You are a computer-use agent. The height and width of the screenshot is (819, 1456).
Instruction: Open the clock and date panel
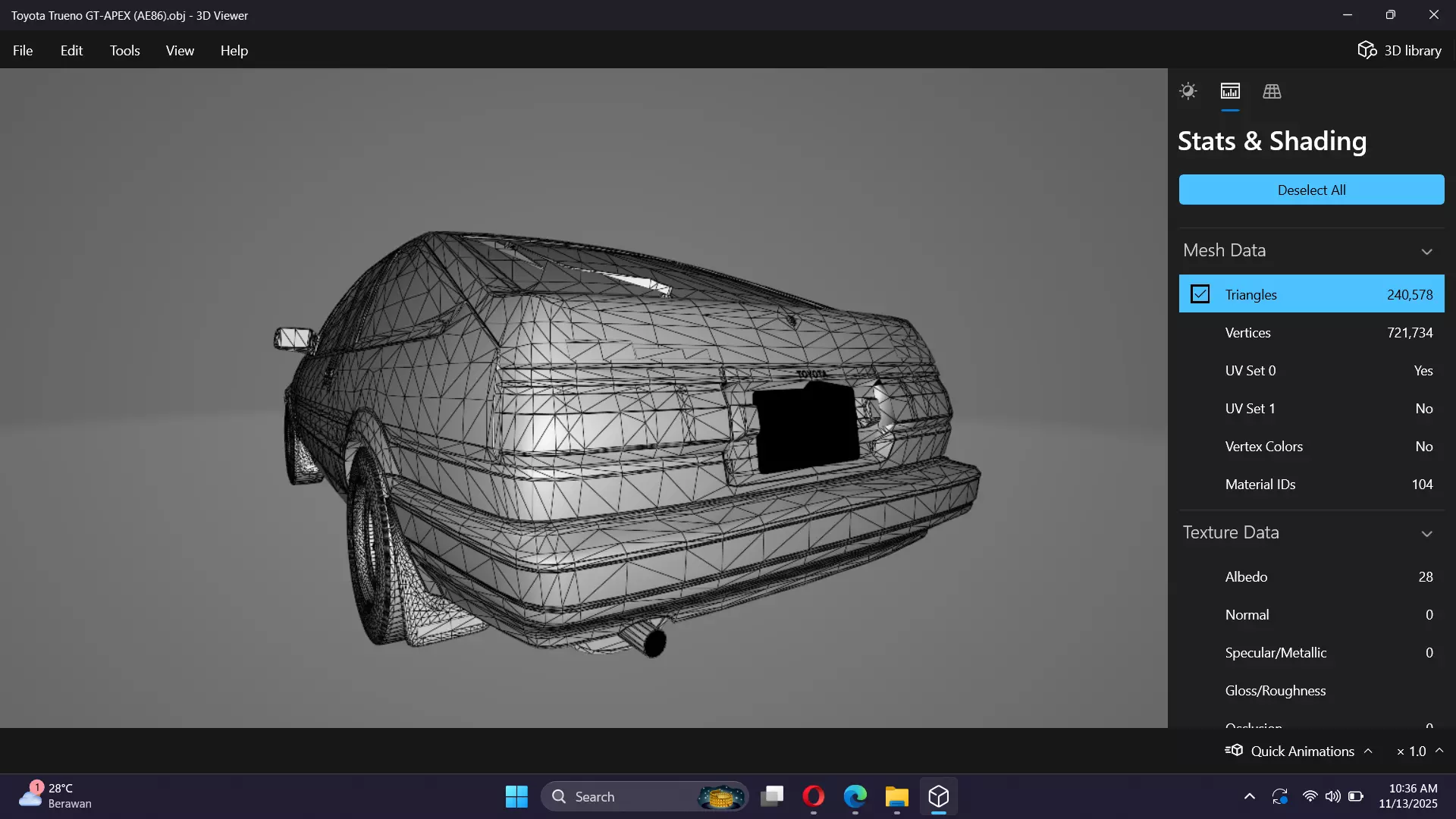[1408, 796]
